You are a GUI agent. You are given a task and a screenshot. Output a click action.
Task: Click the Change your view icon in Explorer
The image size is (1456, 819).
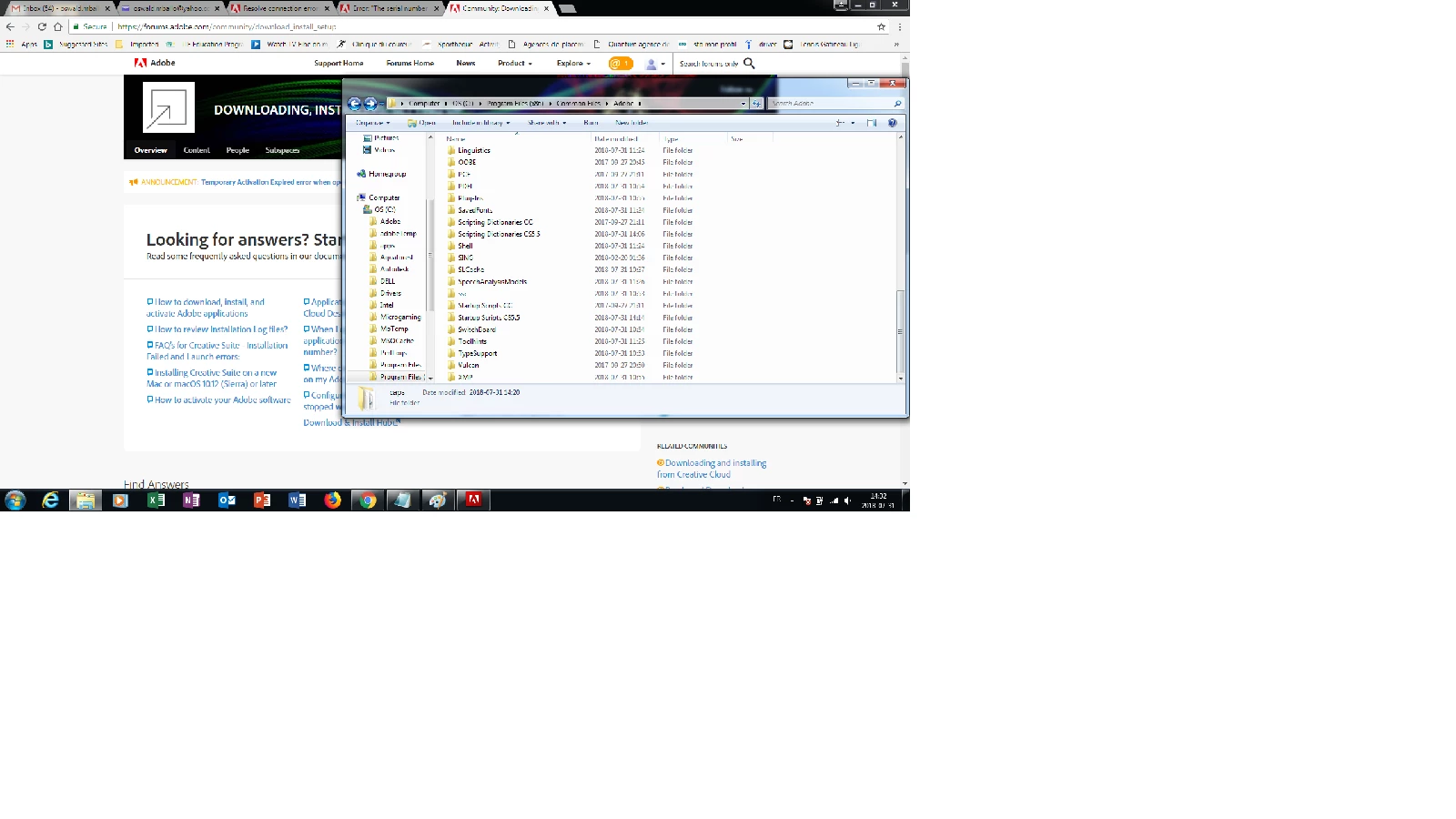coord(841,123)
